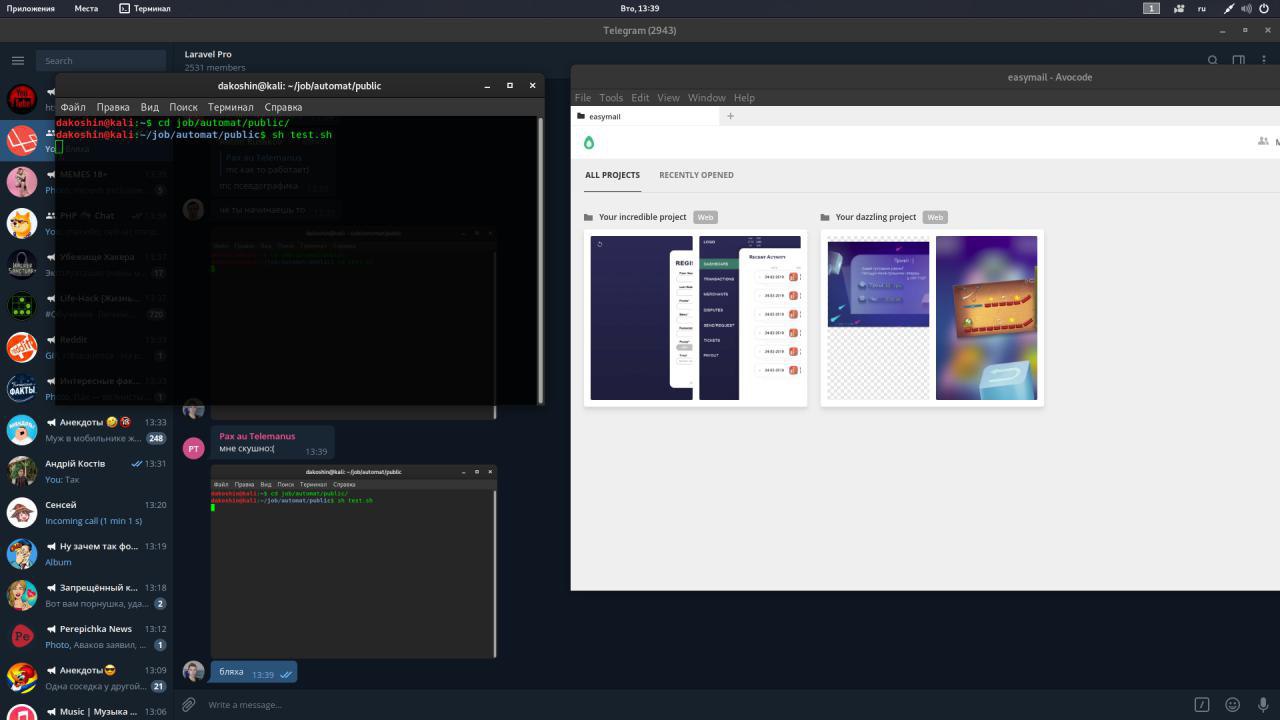Open Avocode File menu

[583, 98]
